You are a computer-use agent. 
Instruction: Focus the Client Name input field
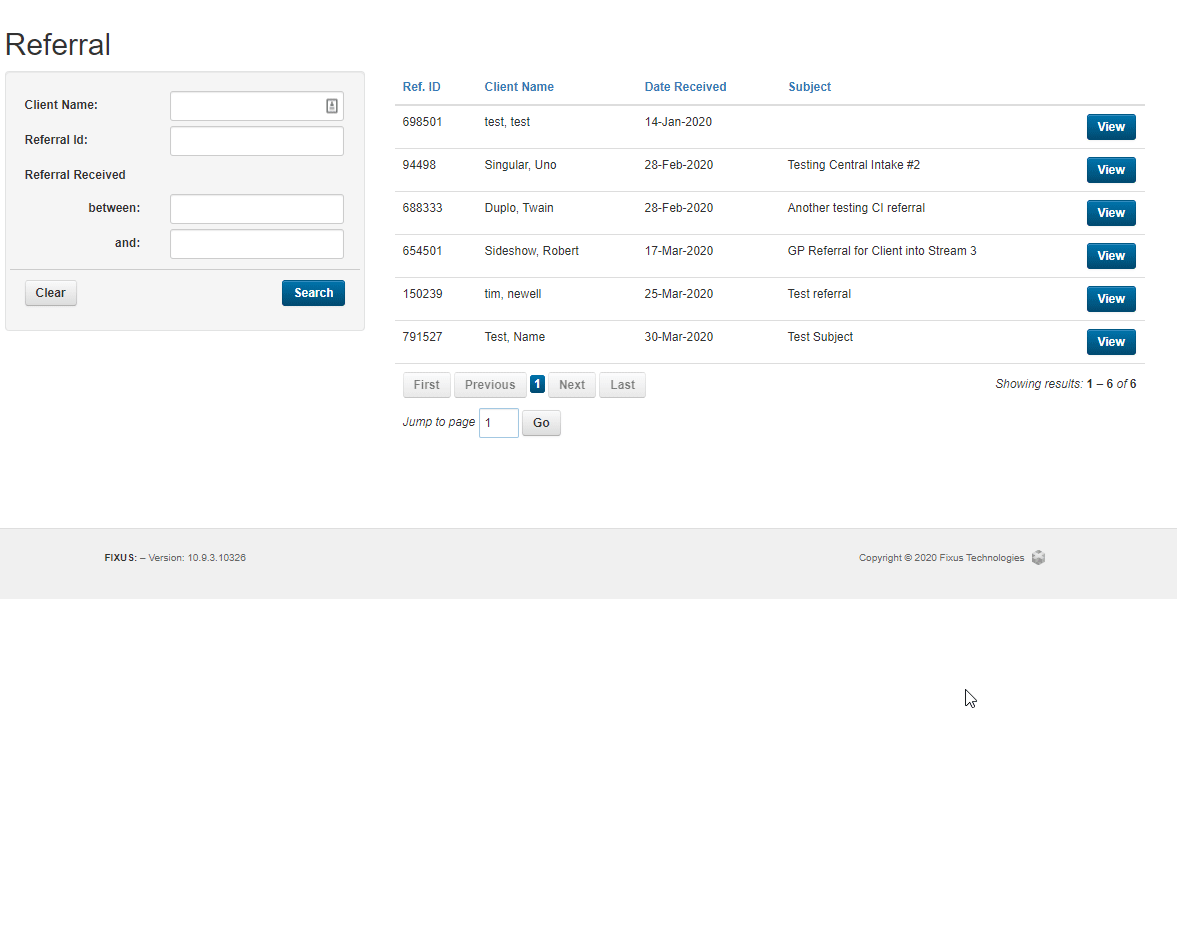tap(257, 106)
